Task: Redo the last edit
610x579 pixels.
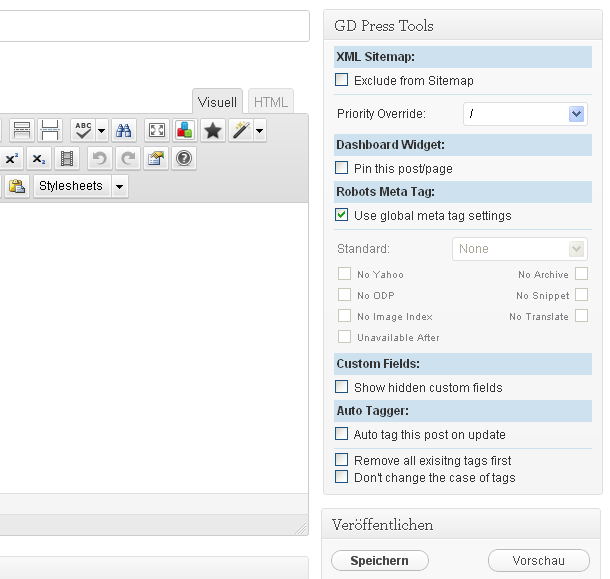Action: pos(128,158)
